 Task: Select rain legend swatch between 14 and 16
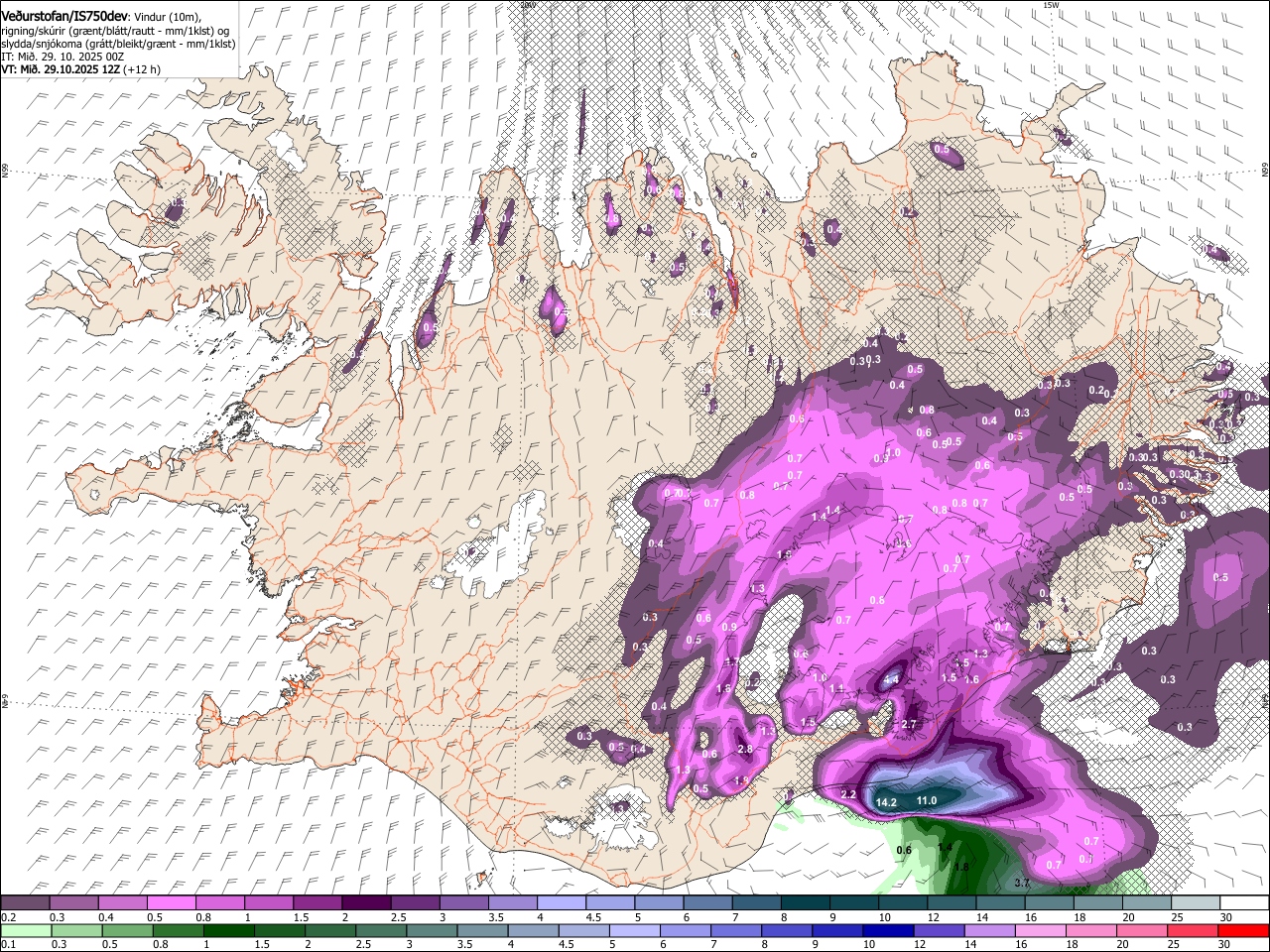click(990, 930)
